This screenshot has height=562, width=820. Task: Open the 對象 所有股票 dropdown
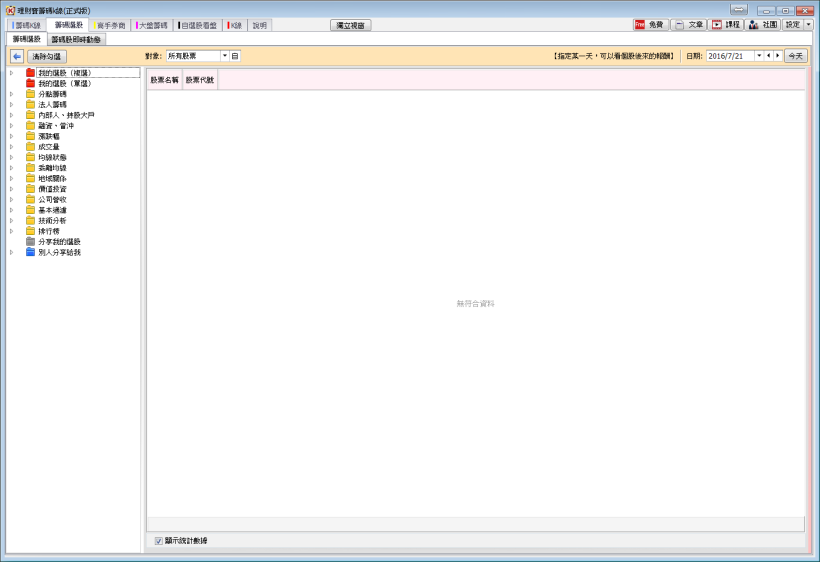(224, 56)
